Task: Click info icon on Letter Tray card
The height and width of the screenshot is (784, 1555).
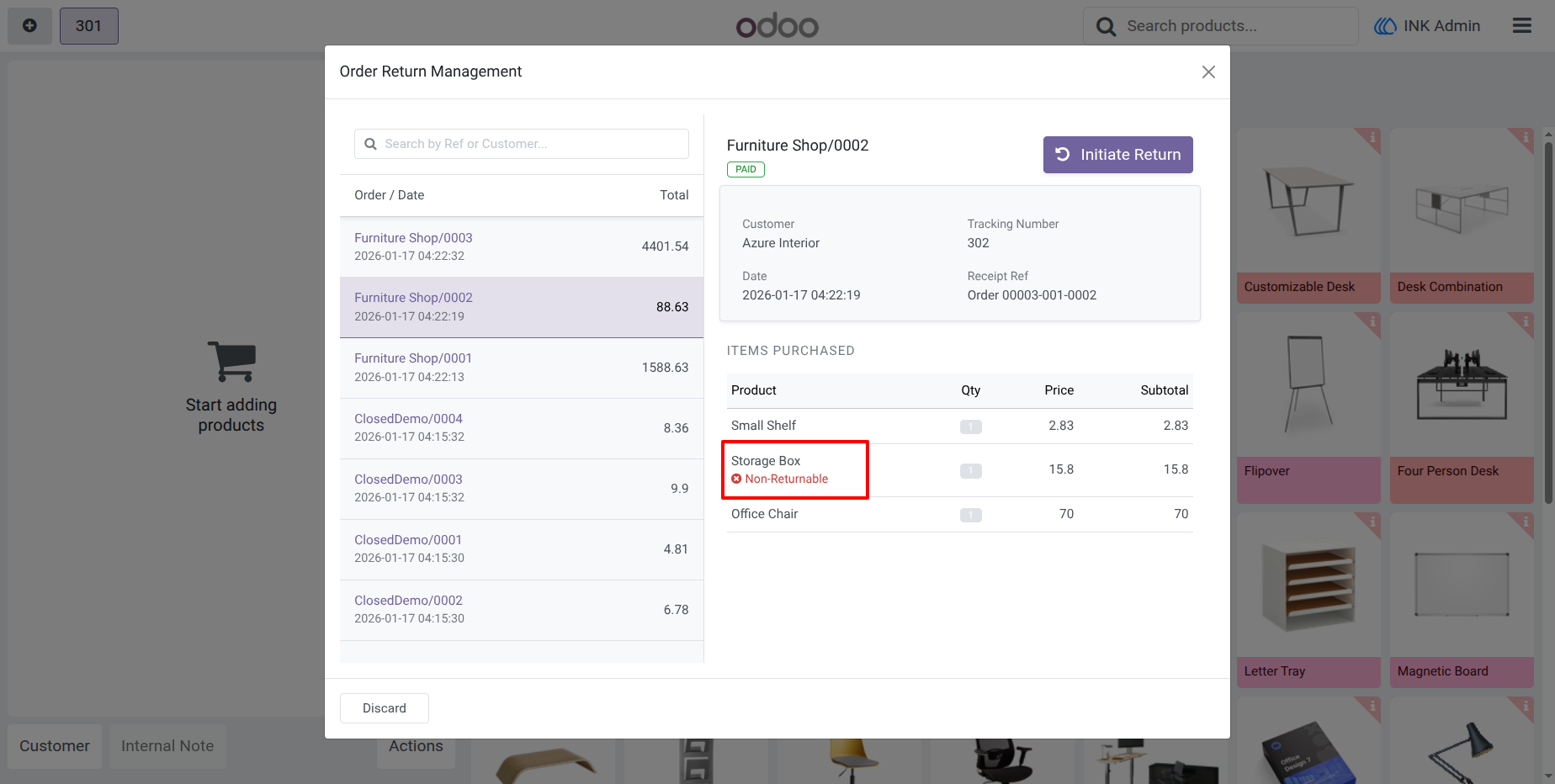Action: tap(1372, 522)
